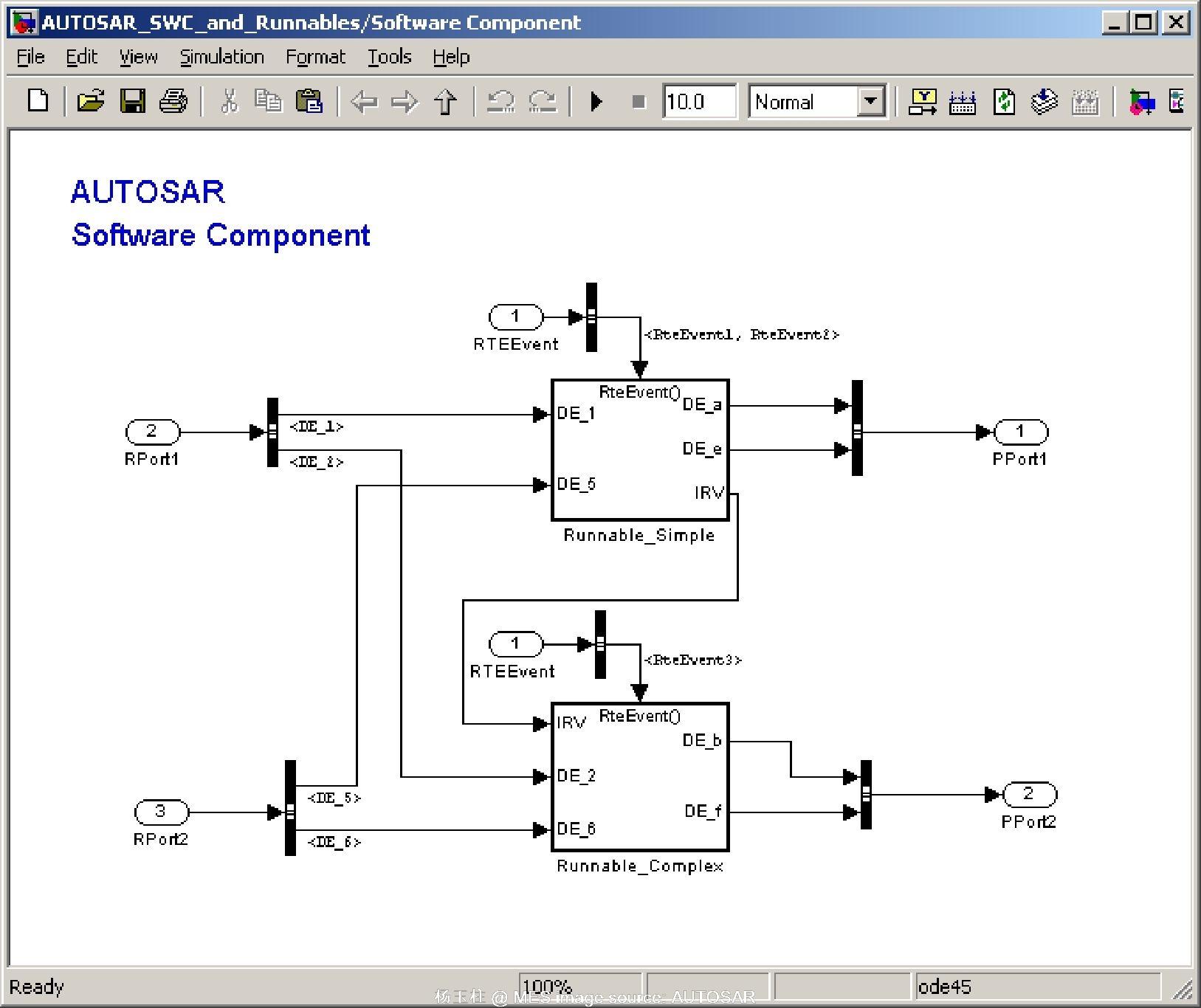
Task: Open the Format menu
Action: tap(316, 56)
